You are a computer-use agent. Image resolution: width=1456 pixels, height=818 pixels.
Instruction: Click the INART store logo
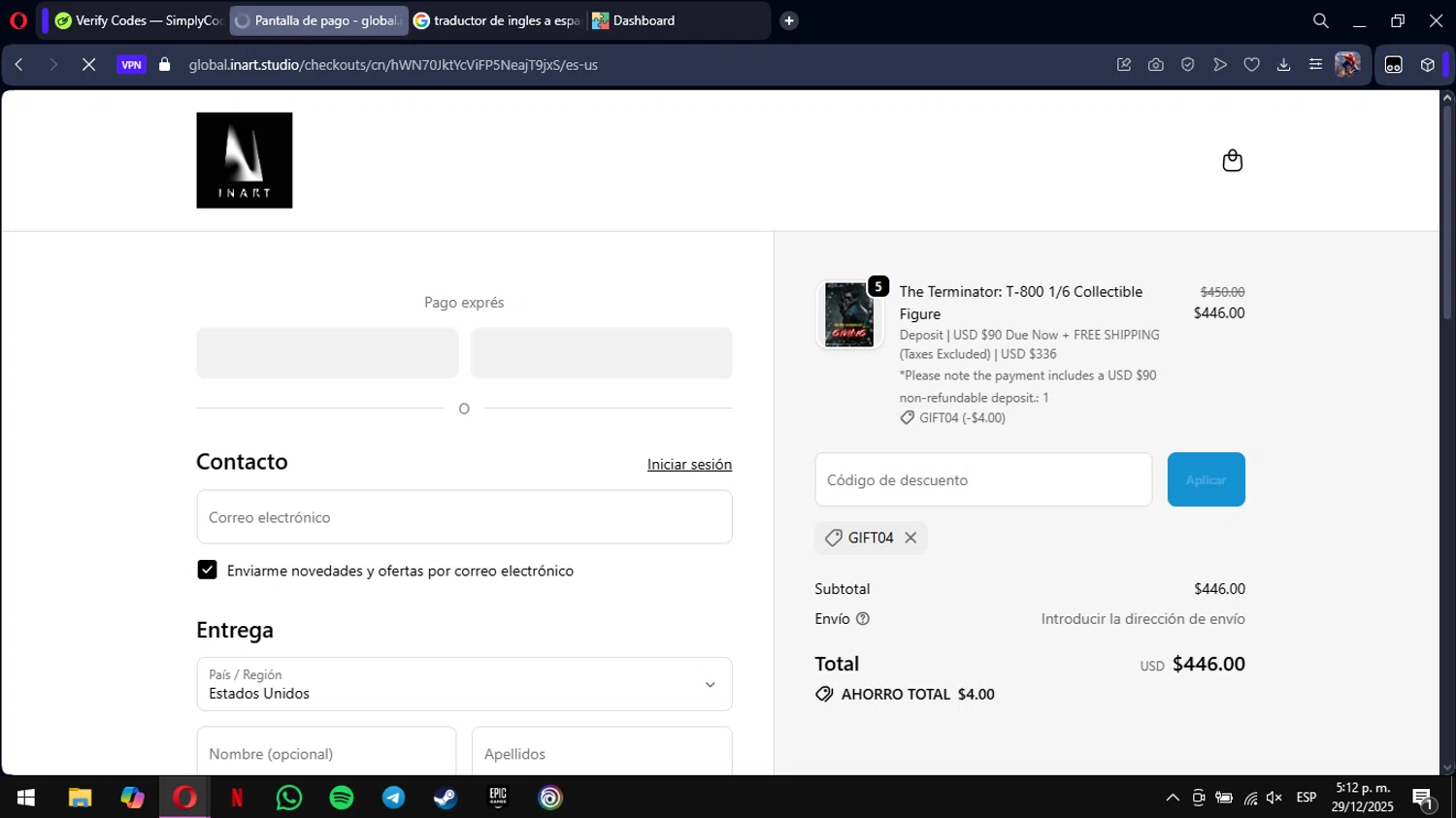pos(245,160)
